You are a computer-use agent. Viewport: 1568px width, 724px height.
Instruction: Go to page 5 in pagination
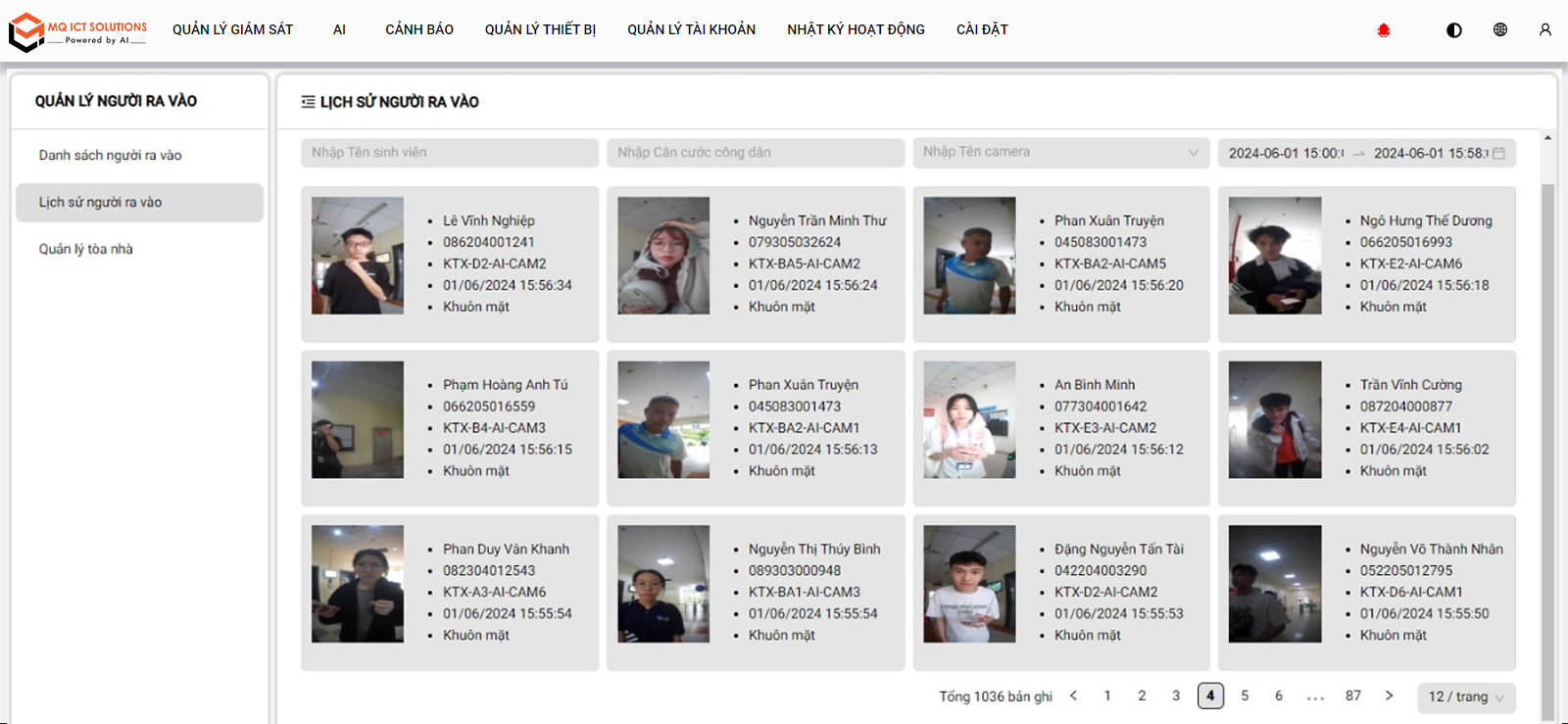[x=1245, y=696]
